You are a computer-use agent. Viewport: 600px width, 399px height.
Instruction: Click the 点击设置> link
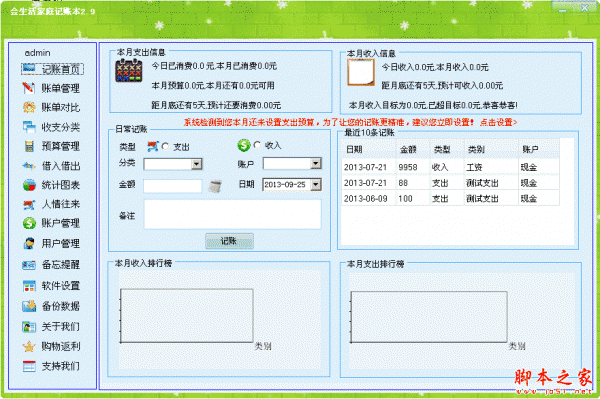click(x=498, y=122)
